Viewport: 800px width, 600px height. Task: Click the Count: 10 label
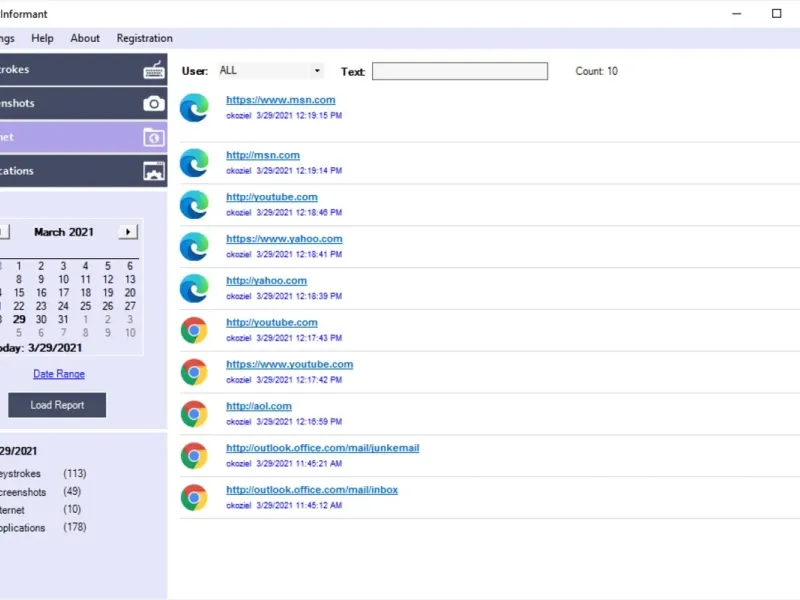pyautogui.click(x=596, y=71)
